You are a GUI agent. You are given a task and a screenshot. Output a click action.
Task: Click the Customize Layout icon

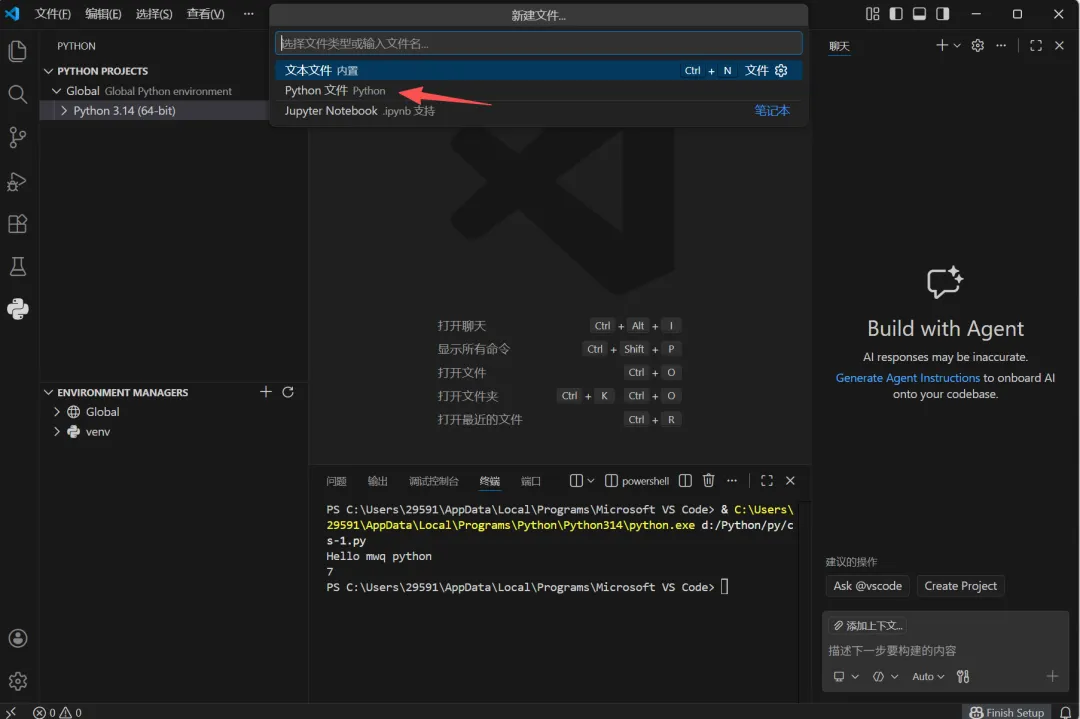(x=873, y=14)
